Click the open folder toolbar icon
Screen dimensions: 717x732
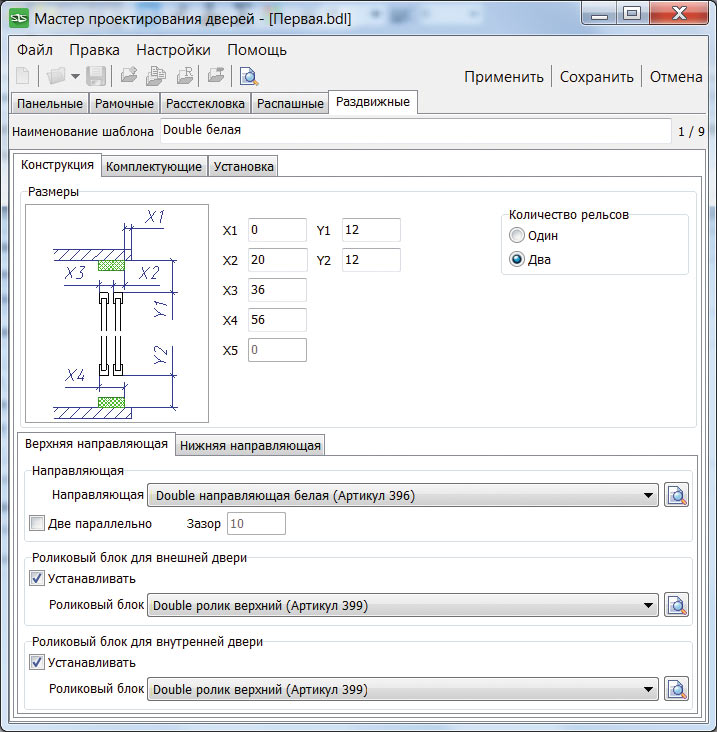coord(56,76)
